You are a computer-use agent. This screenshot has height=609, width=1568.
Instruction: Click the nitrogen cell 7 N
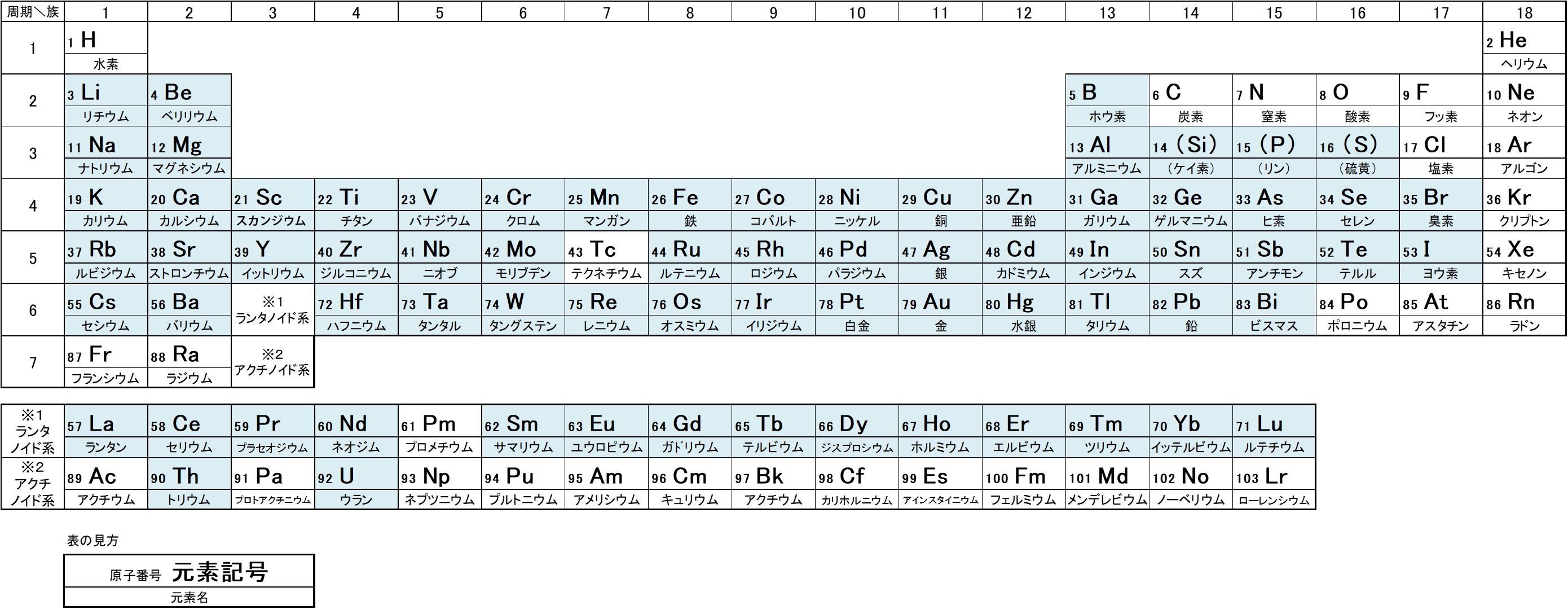point(1274,100)
